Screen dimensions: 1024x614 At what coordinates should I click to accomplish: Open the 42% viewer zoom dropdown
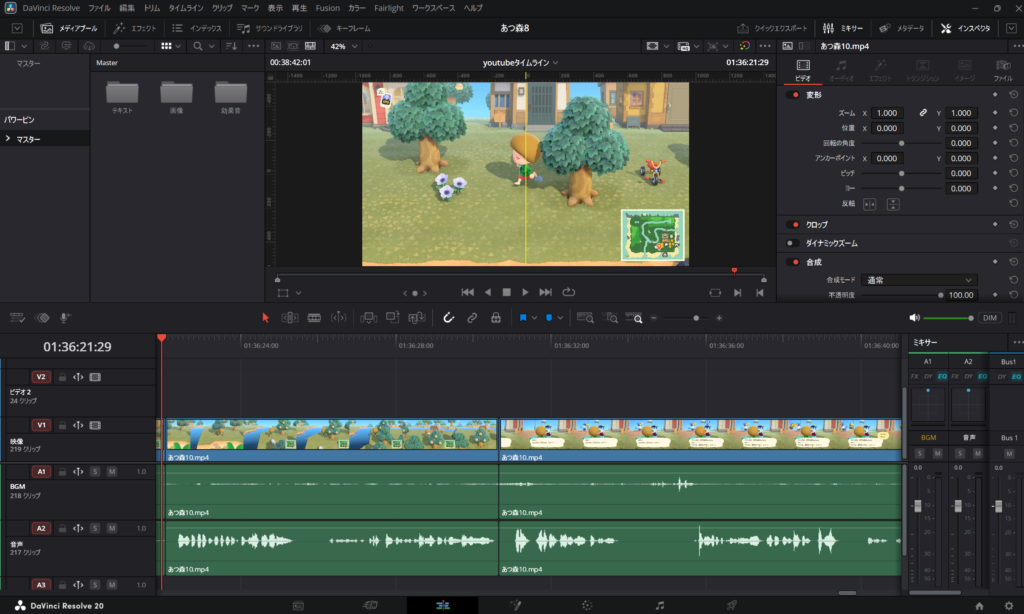[x=344, y=46]
